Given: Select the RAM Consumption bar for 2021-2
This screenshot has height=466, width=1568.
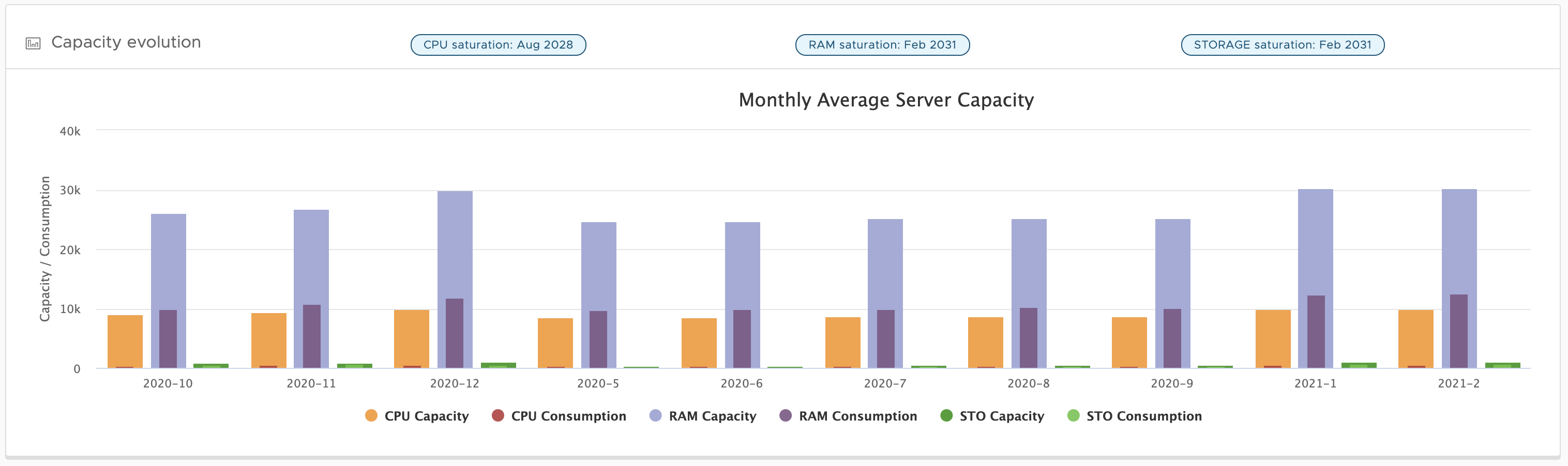Looking at the screenshot, I should click(1458, 331).
